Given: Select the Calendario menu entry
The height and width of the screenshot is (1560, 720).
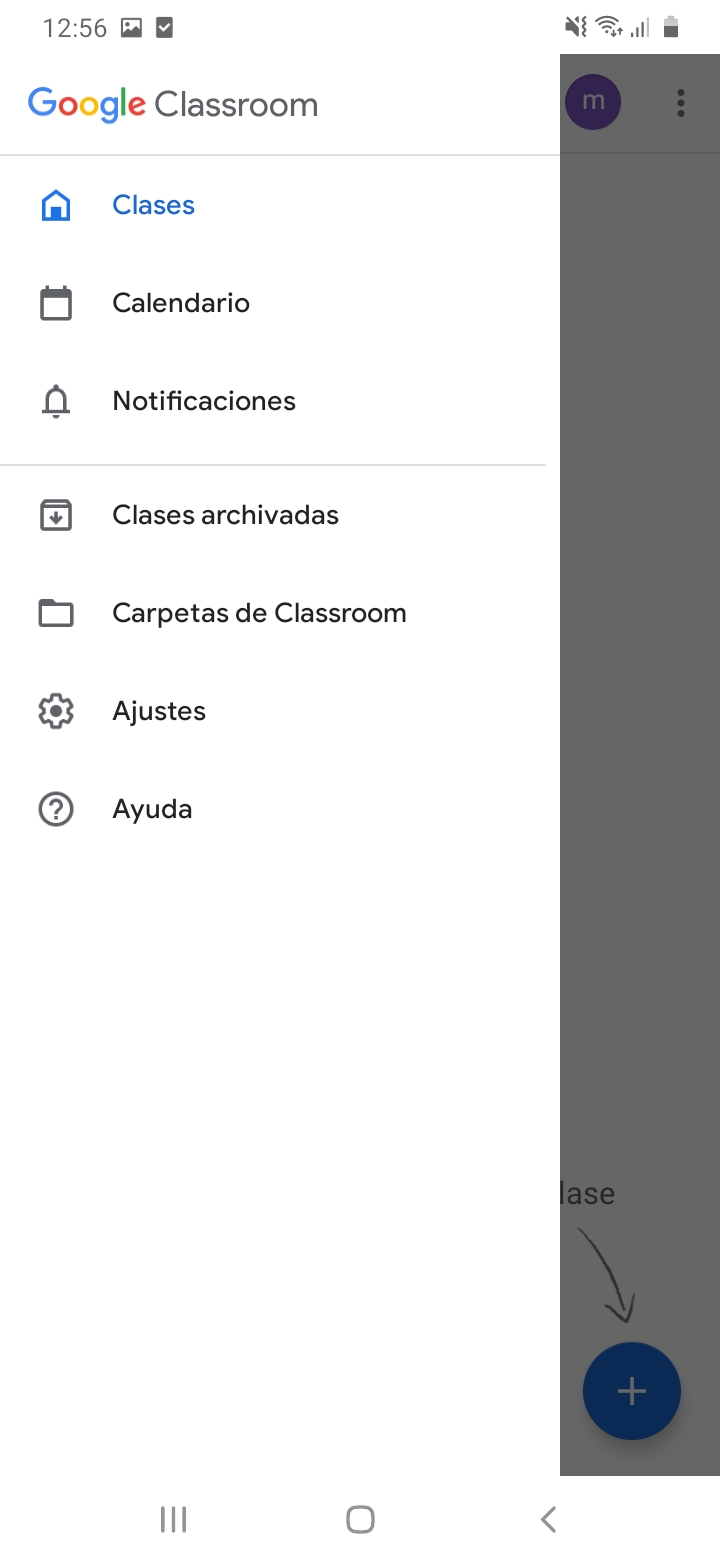Looking at the screenshot, I should pyautogui.click(x=180, y=302).
